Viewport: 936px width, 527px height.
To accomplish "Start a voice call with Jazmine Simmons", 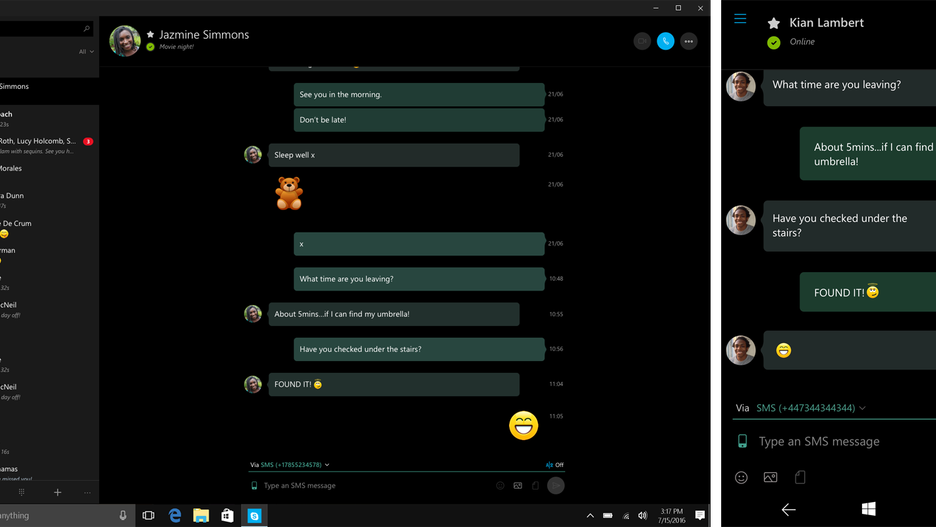I will point(665,41).
